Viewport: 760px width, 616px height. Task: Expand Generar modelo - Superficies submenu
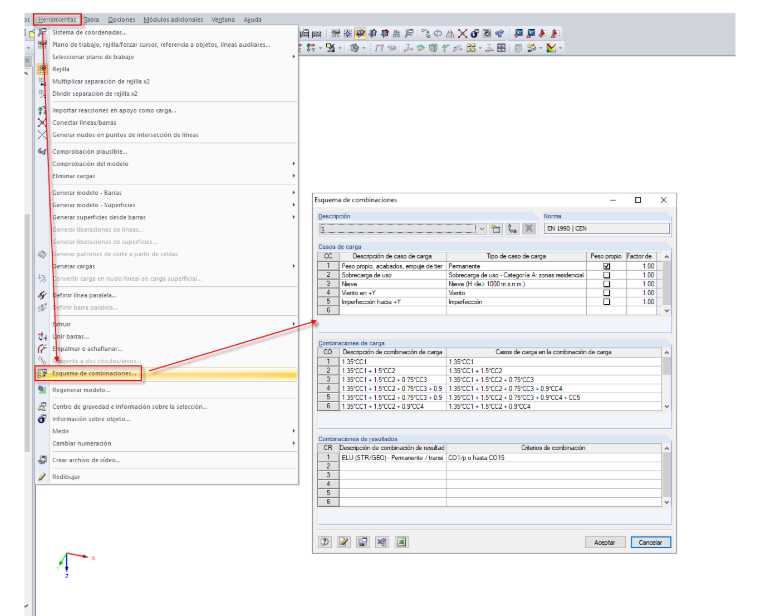294,205
